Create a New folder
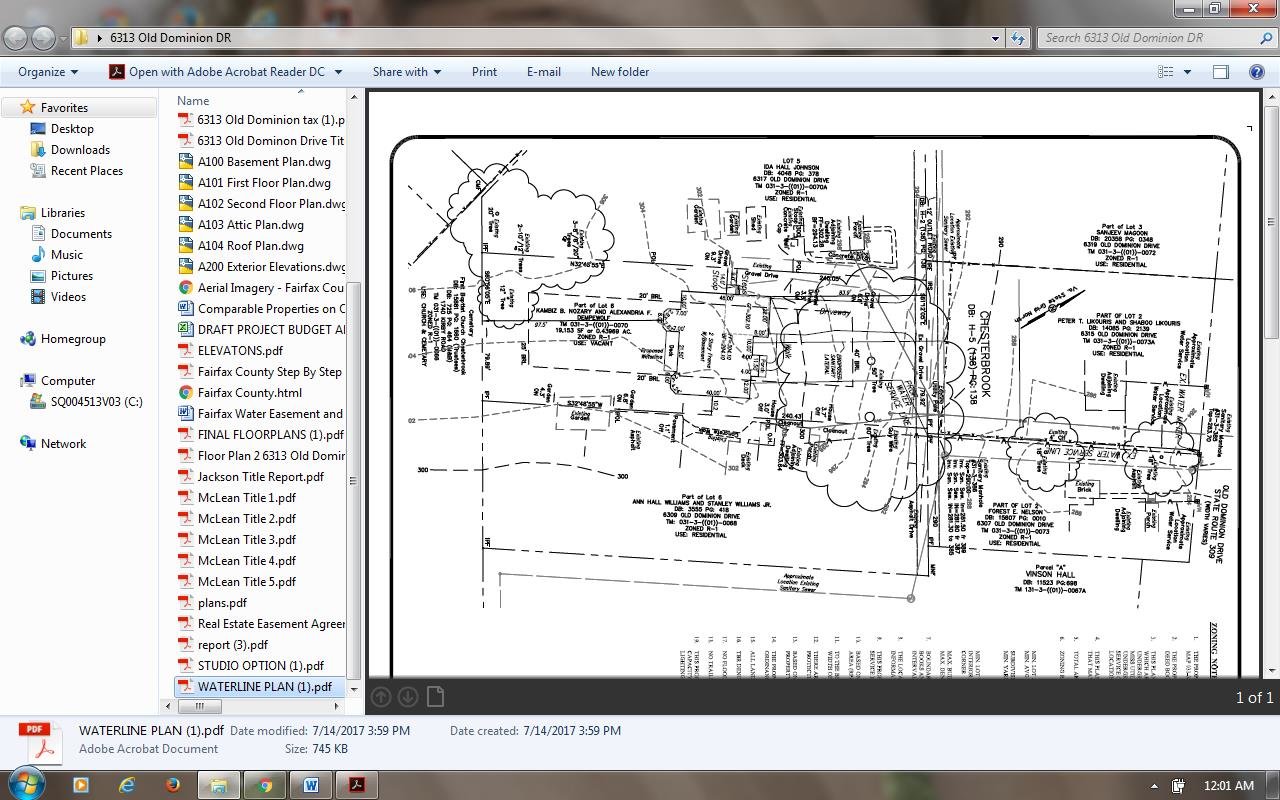Screen dimensions: 1280x800 (620, 72)
